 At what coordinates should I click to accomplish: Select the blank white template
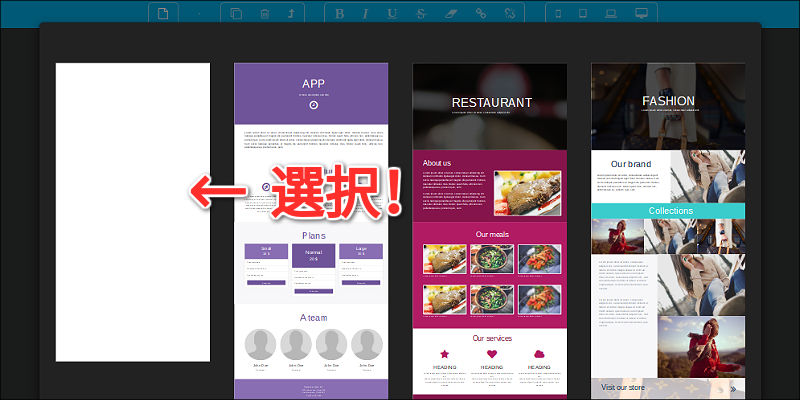(133, 212)
